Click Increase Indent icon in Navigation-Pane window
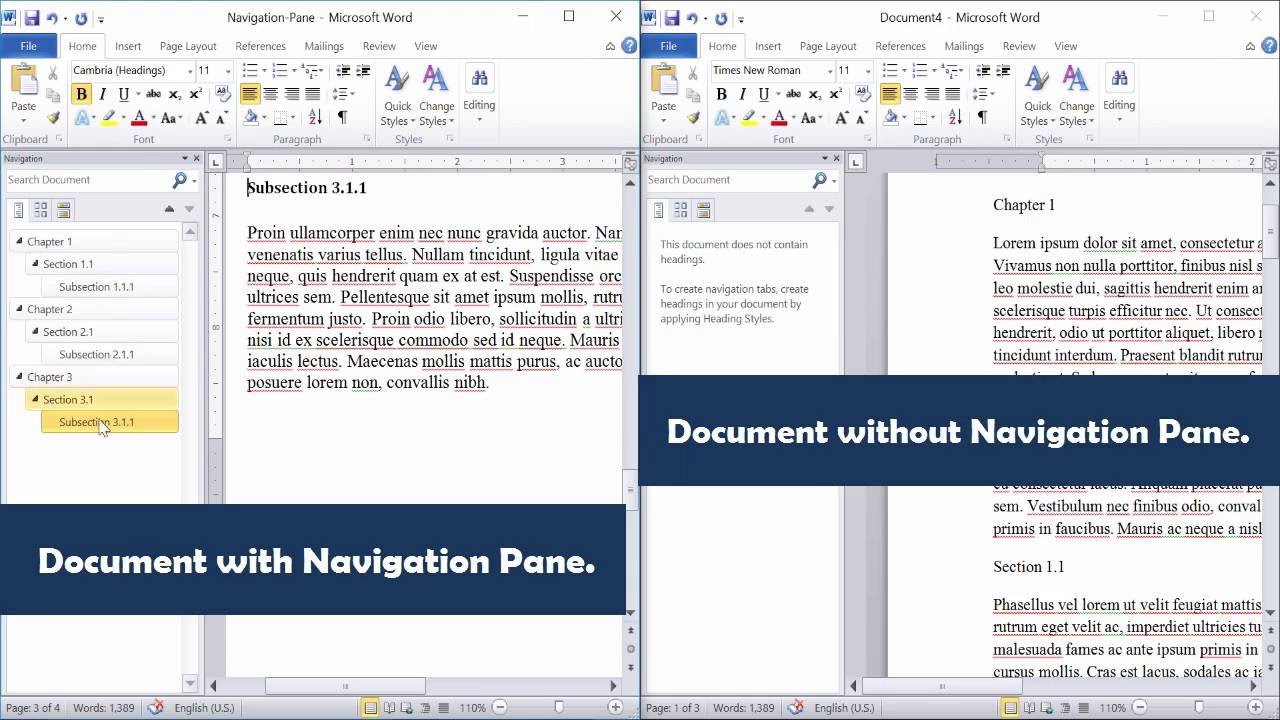Screen dimensions: 1280x720 [x=363, y=70]
